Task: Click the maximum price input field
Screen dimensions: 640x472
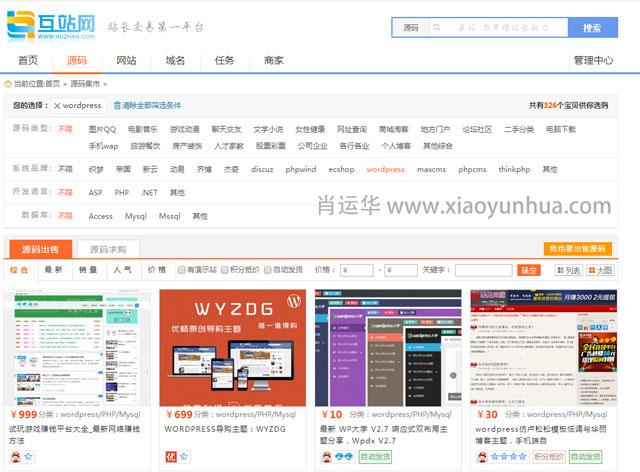Action: [401, 270]
